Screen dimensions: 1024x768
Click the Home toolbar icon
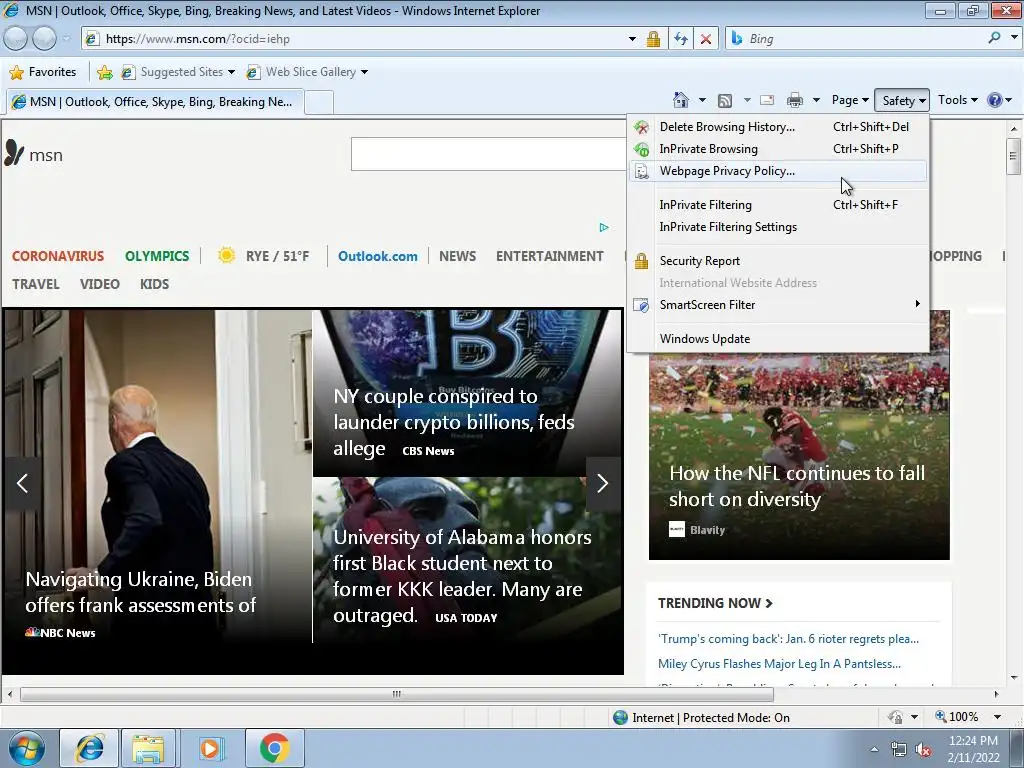[680, 100]
